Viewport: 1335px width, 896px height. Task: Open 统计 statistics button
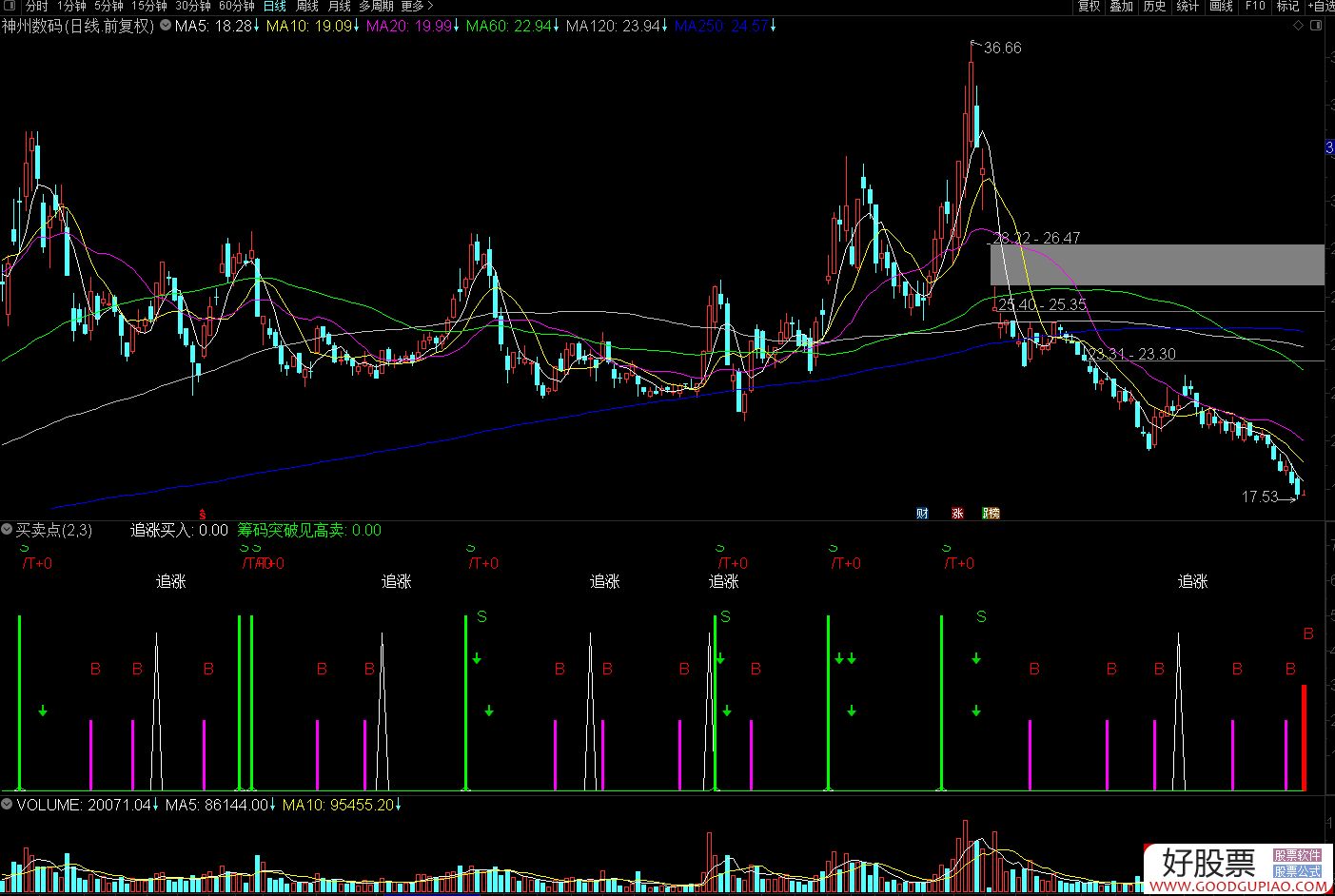(1188, 7)
